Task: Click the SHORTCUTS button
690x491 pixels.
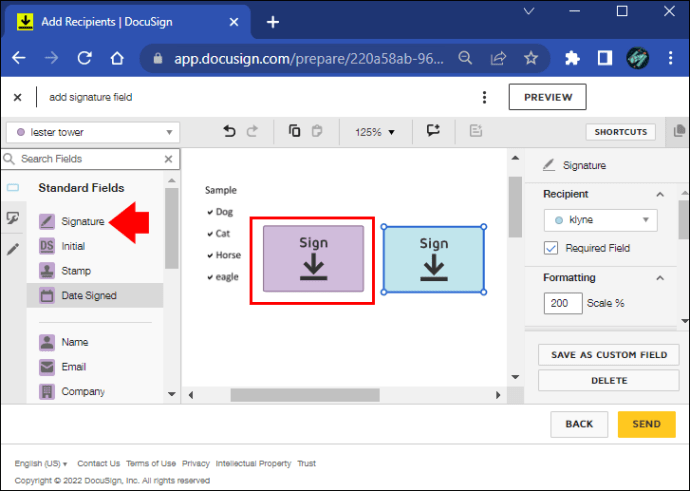Action: 620,132
